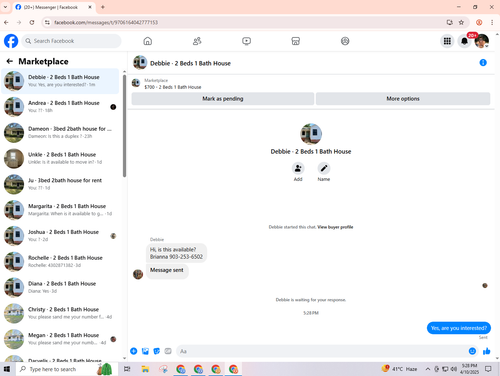The width and height of the screenshot is (500, 376).
Task: Open Joshua - 2 Beds 1 Bath House chat
Action: pyautogui.click(x=60, y=236)
